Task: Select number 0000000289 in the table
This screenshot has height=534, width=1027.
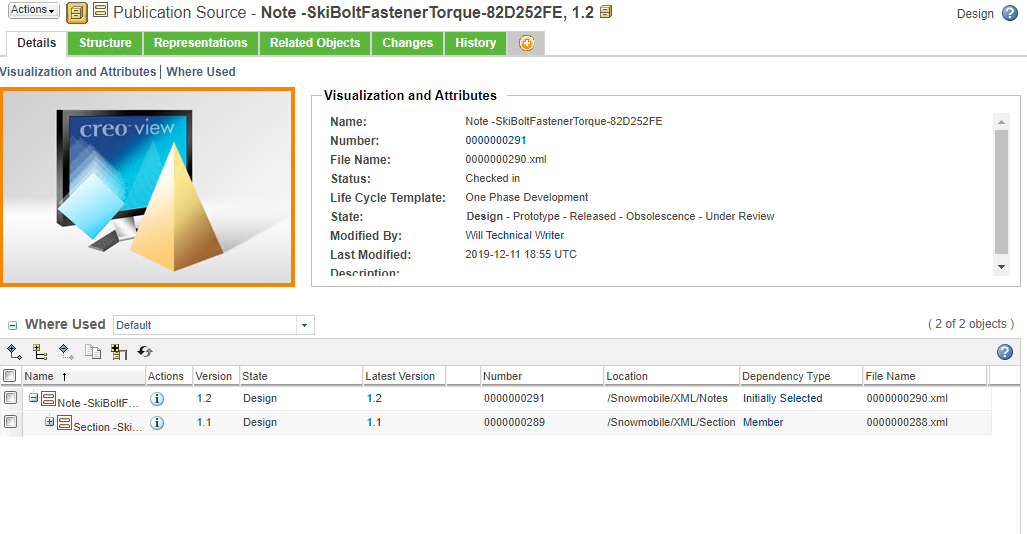Action: [x=514, y=423]
